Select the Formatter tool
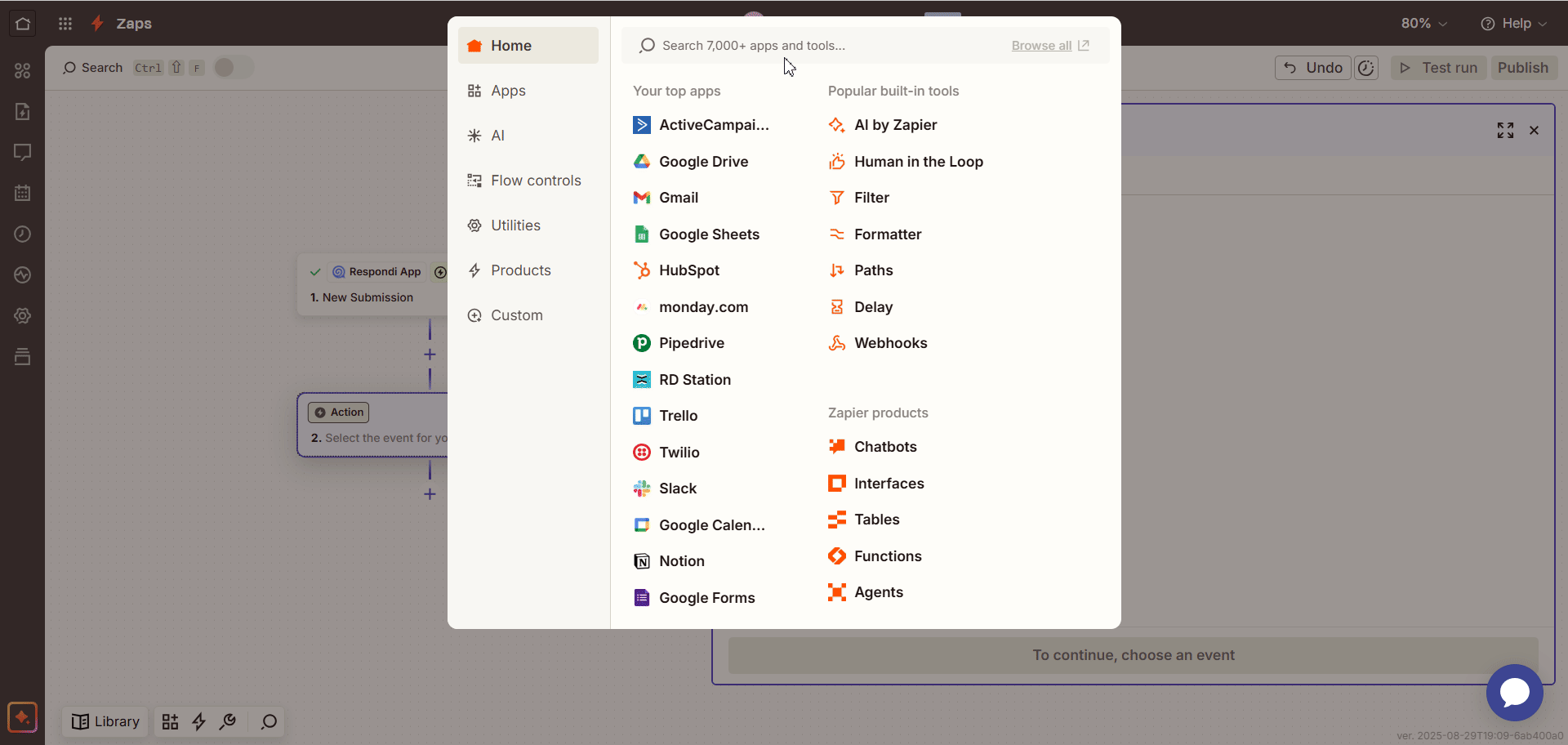 (x=875, y=234)
